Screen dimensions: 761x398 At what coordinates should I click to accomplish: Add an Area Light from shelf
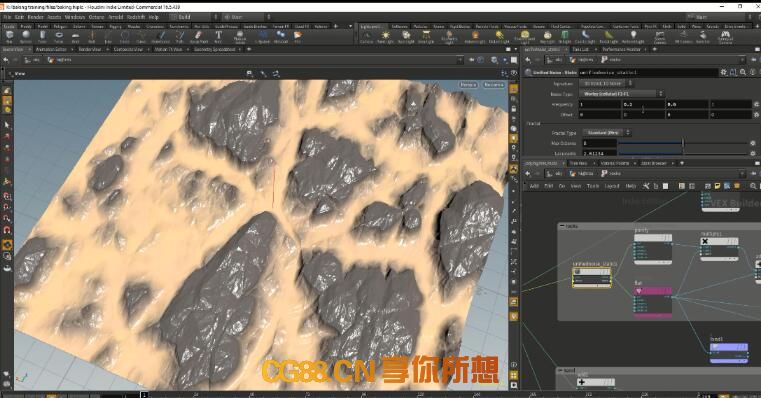[426, 36]
